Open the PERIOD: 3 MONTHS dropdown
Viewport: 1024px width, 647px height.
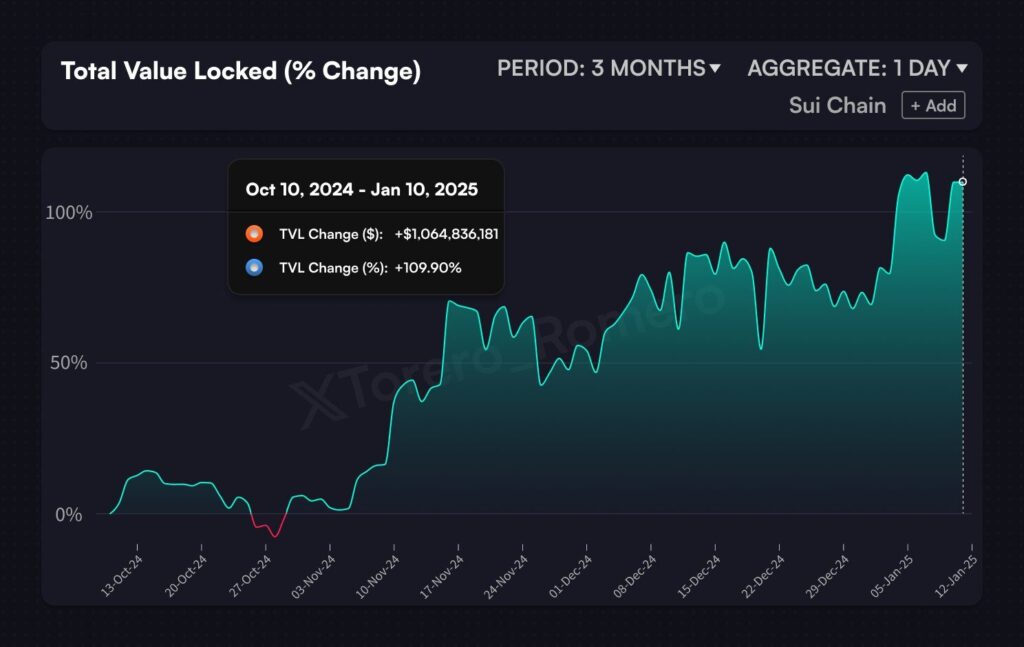[x=609, y=69]
